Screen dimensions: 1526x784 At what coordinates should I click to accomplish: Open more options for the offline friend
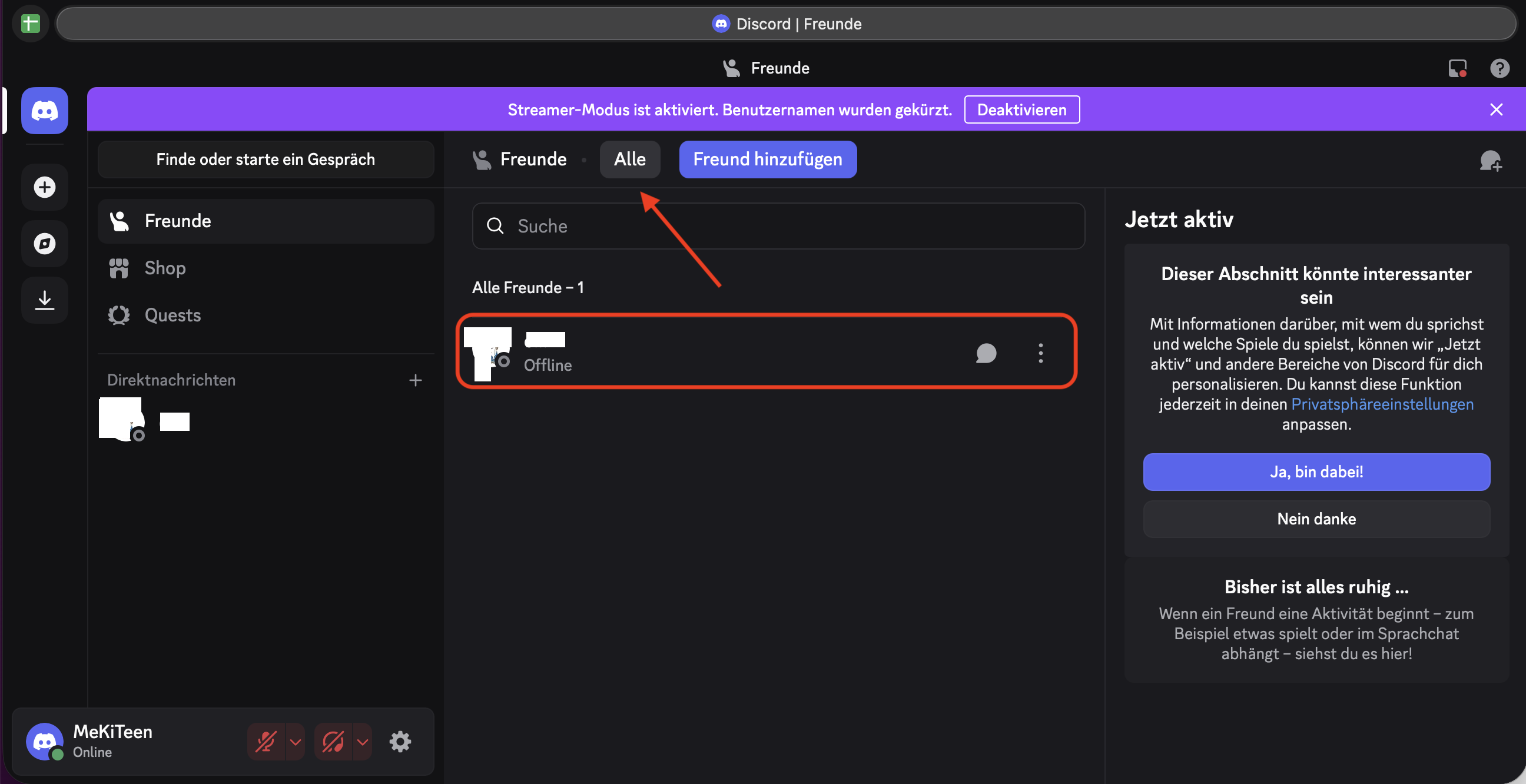tap(1040, 354)
